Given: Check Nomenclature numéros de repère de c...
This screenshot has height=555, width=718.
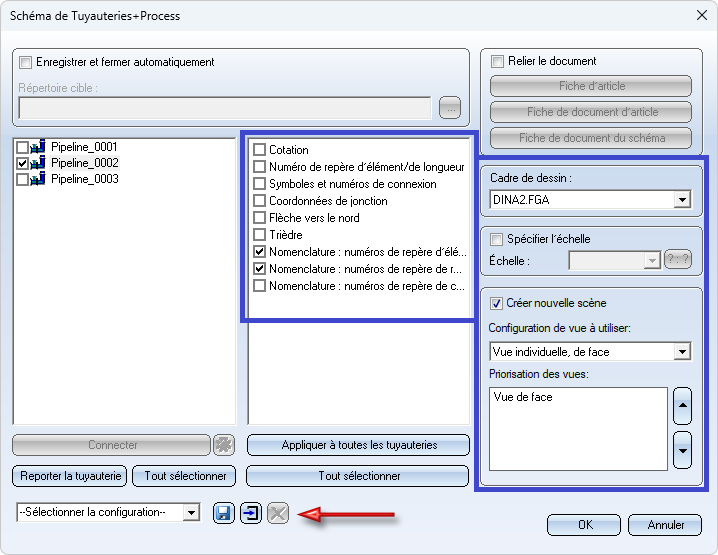Looking at the screenshot, I should coord(260,285).
